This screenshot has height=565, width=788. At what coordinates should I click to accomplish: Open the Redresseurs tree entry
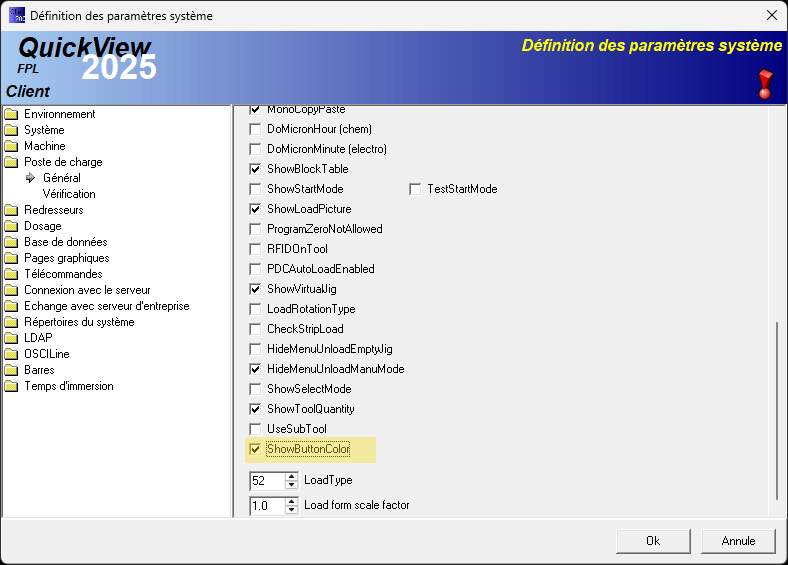point(54,210)
